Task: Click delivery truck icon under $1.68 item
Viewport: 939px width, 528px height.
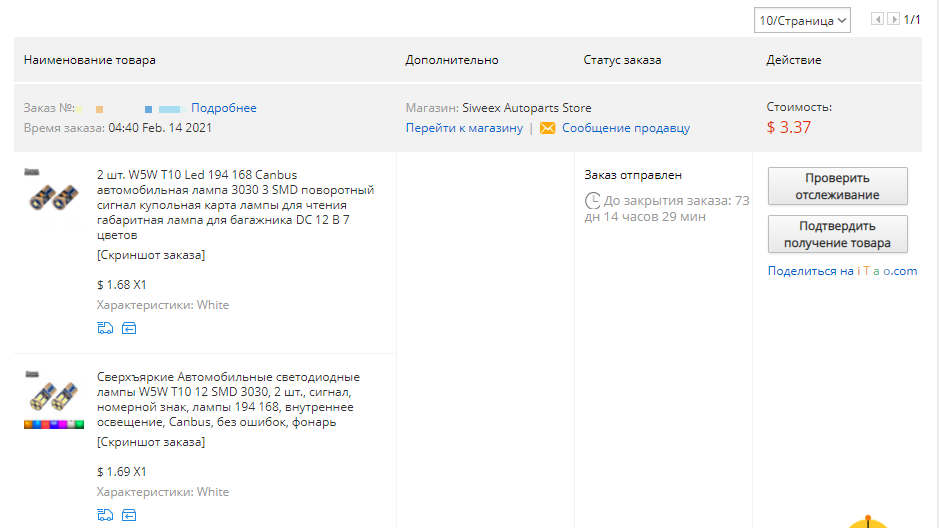Action: pyautogui.click(x=105, y=328)
